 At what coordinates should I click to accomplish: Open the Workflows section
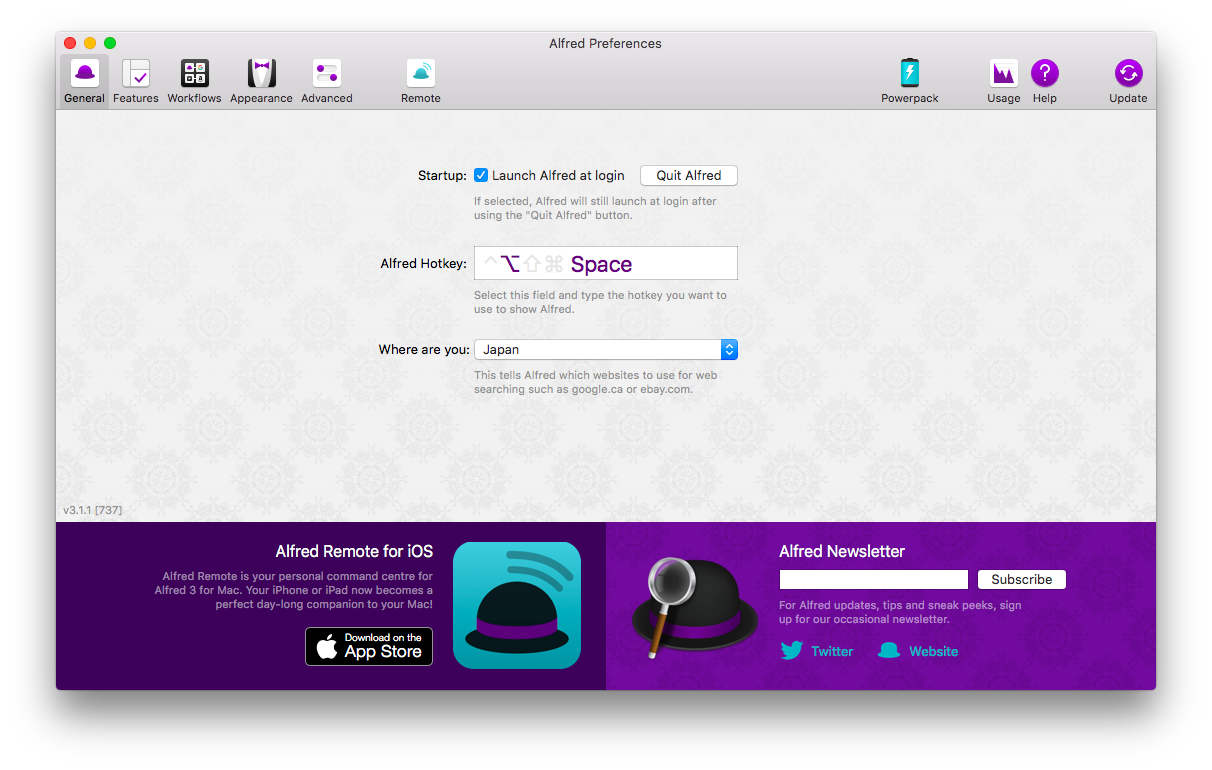[x=194, y=80]
